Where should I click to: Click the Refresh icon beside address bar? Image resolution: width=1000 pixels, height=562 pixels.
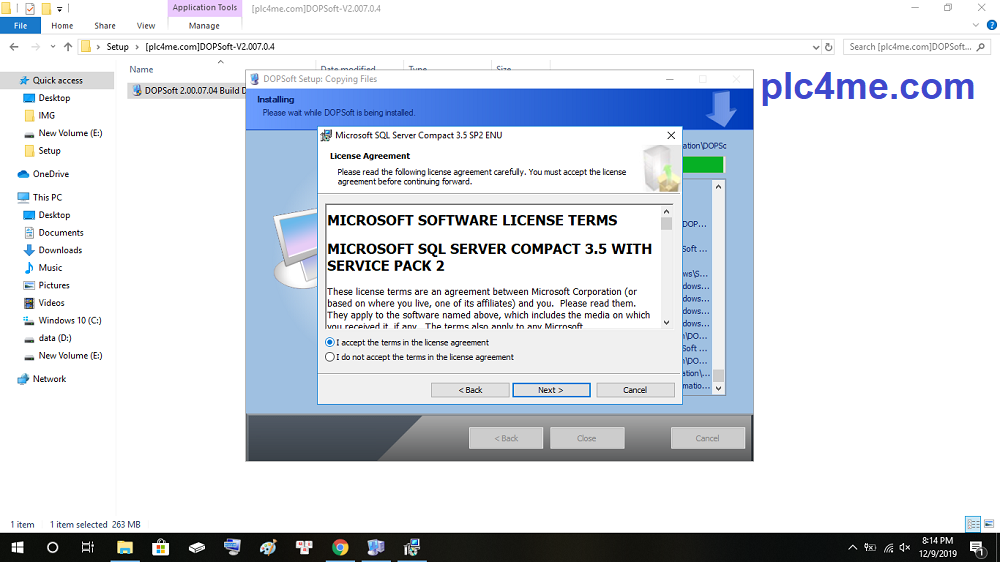830,47
